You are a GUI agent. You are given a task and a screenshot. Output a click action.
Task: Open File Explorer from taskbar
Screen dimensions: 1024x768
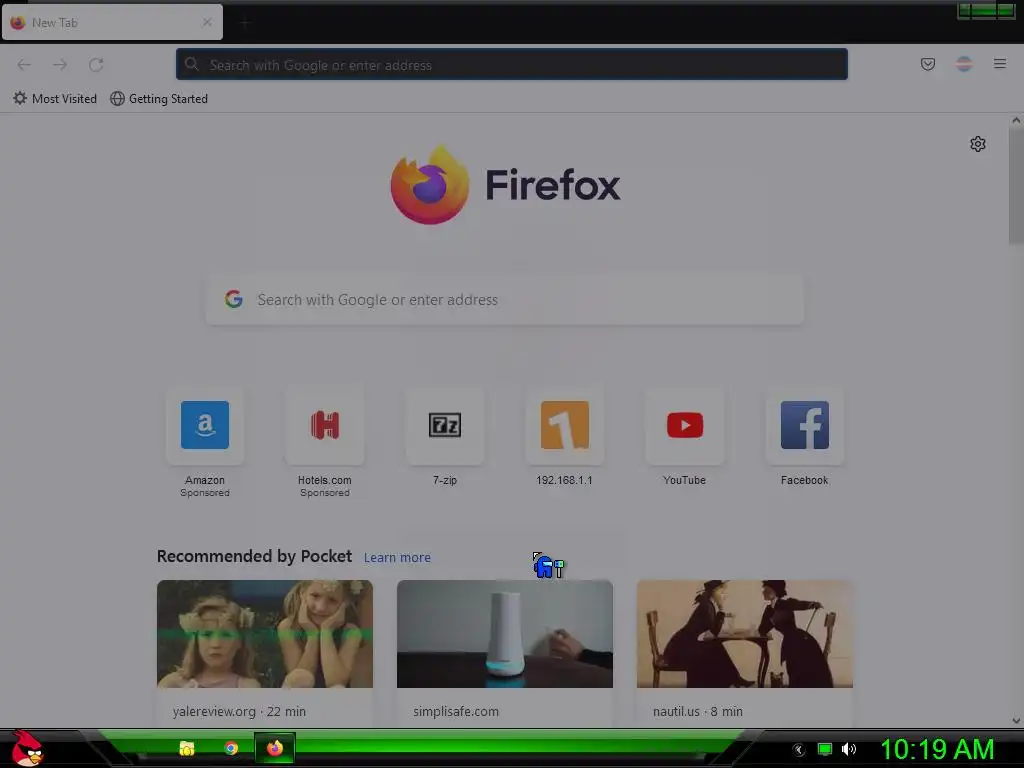coord(187,748)
